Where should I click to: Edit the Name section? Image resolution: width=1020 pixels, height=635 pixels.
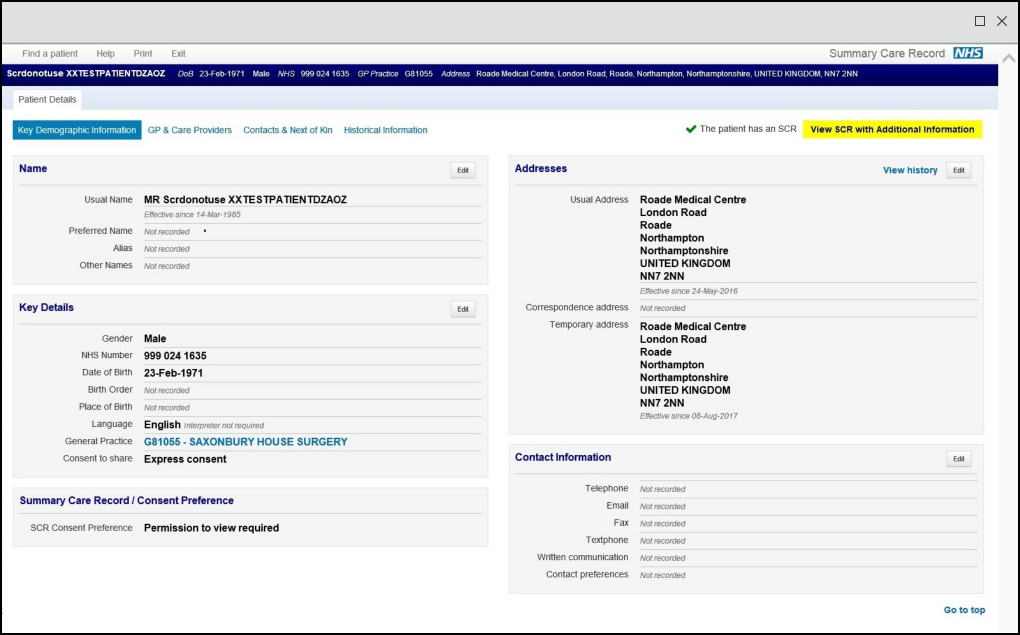click(x=463, y=170)
